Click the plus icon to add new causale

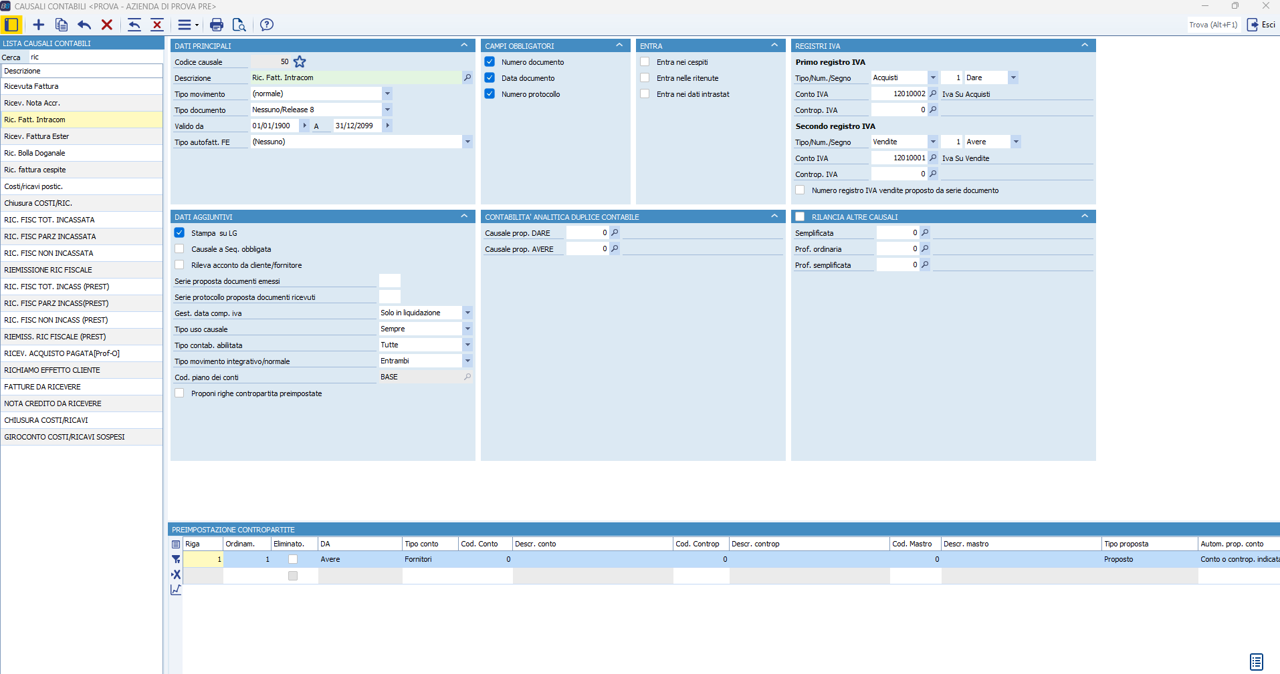[x=38, y=25]
